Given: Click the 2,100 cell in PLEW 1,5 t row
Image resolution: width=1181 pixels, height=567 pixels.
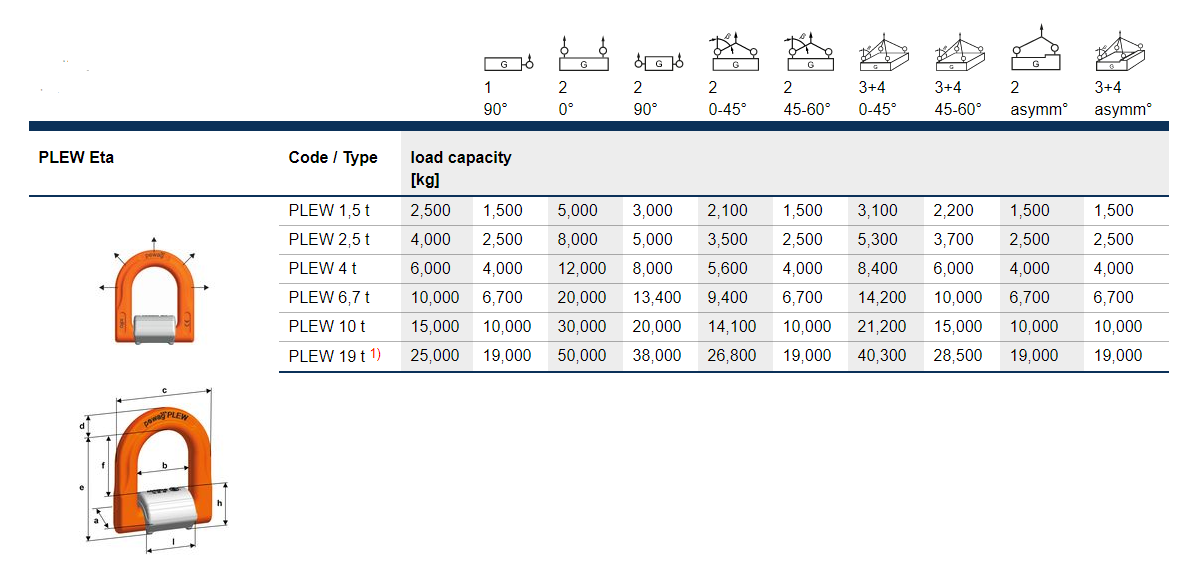Looking at the screenshot, I should (728, 211).
